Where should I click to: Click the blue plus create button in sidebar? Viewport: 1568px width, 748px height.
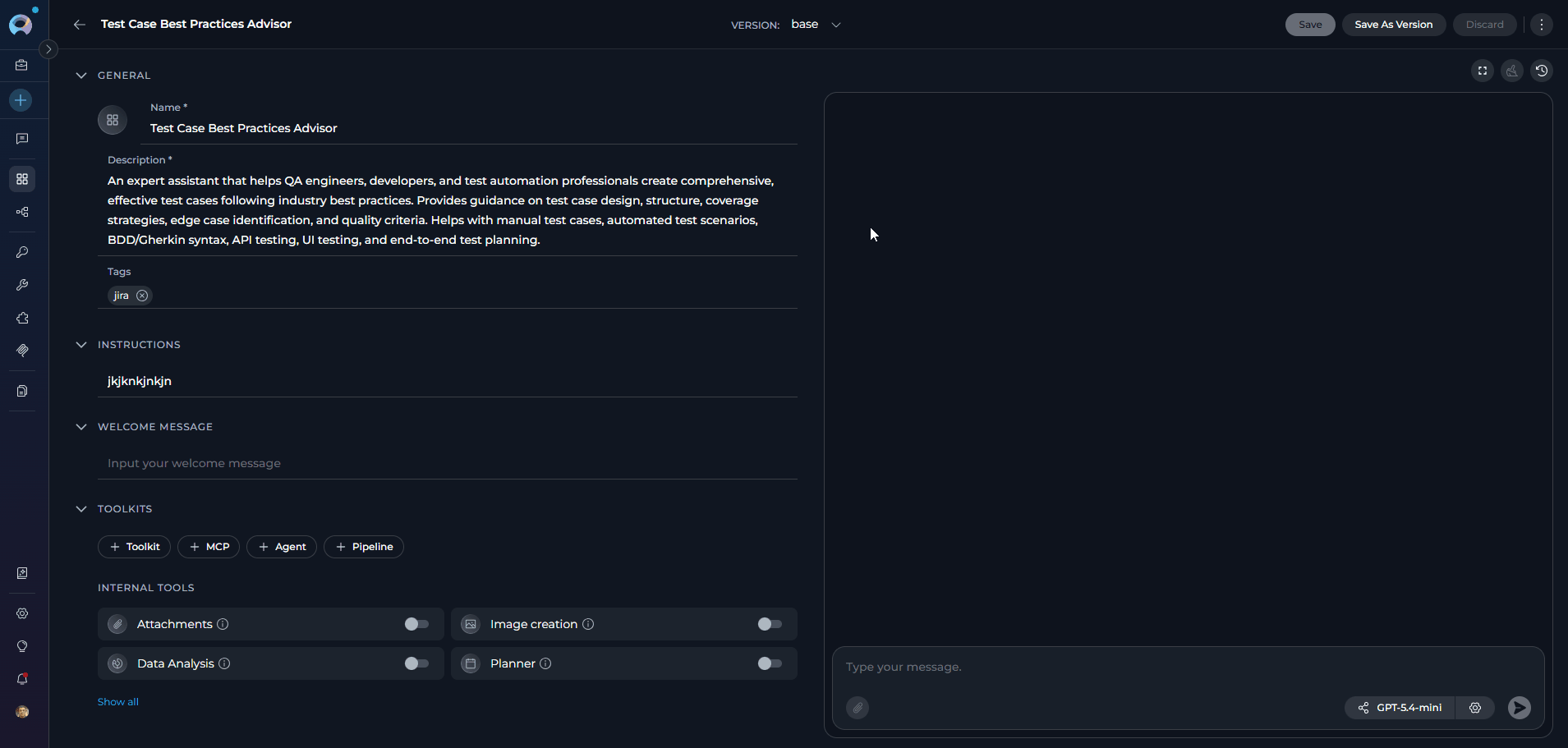21,100
